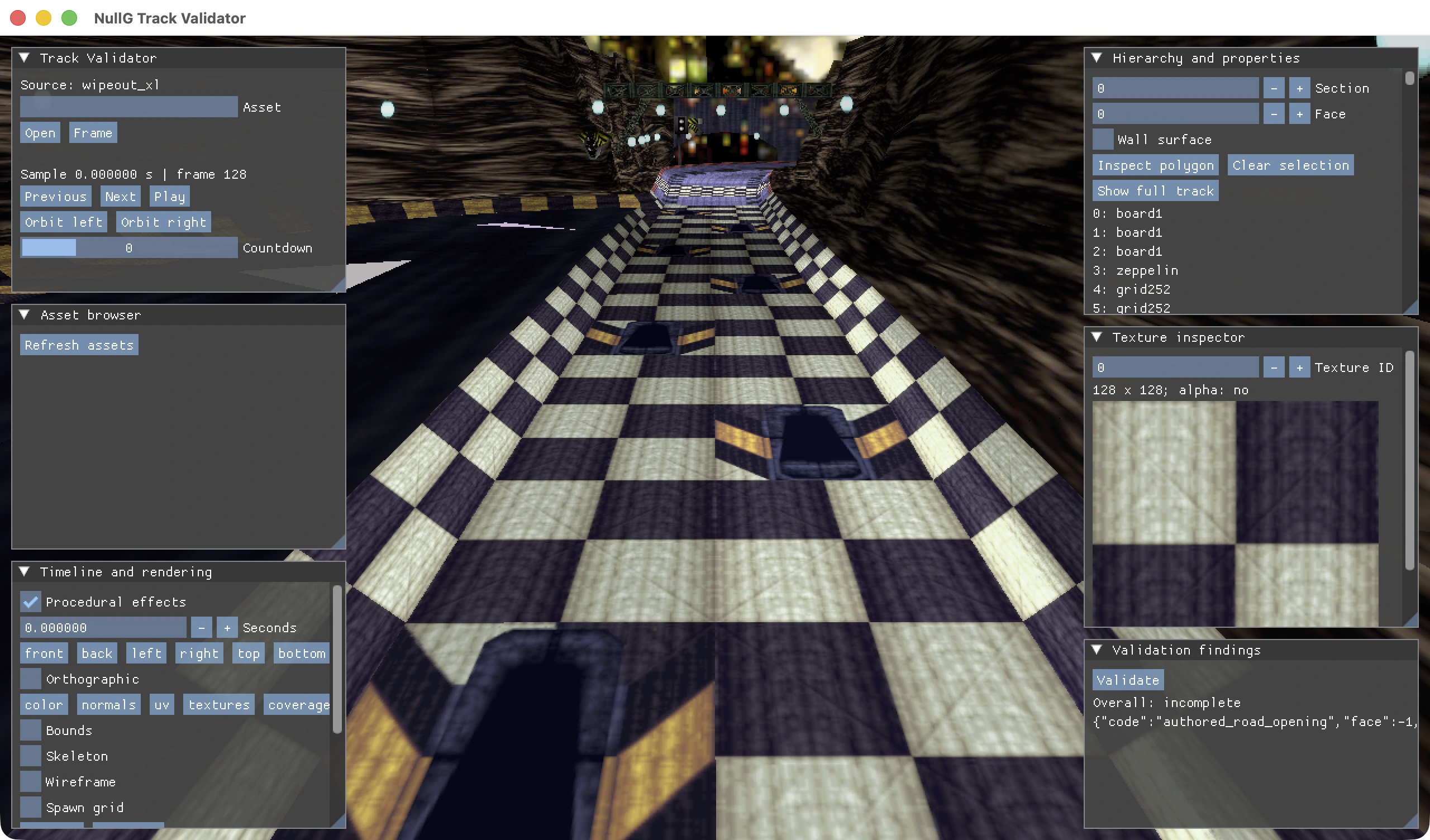This screenshot has height=840, width=1430.
Task: Enable the Skeleton checkbox
Action: pos(31,756)
